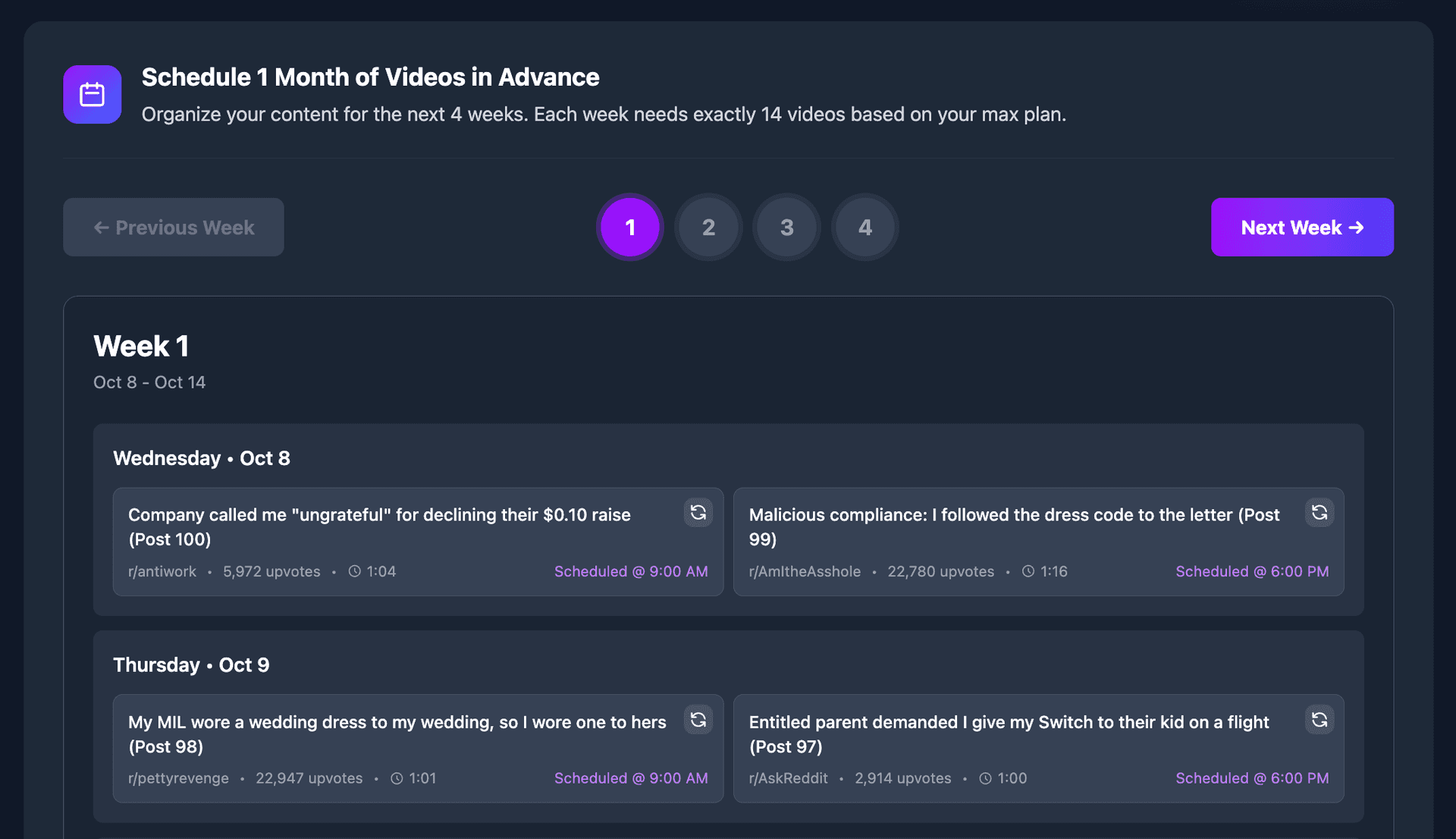Image resolution: width=1456 pixels, height=839 pixels.
Task: Click the Previous Week button
Action: pyautogui.click(x=173, y=227)
